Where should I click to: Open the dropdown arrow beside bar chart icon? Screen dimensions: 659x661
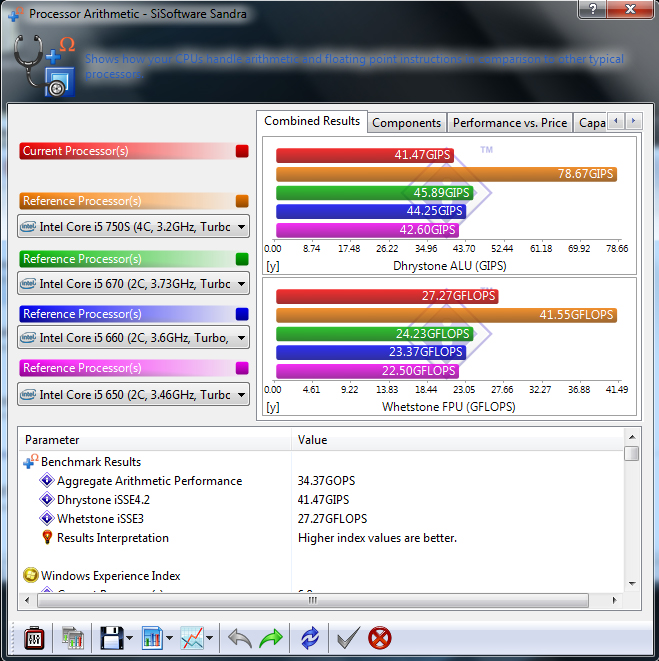click(x=169, y=638)
